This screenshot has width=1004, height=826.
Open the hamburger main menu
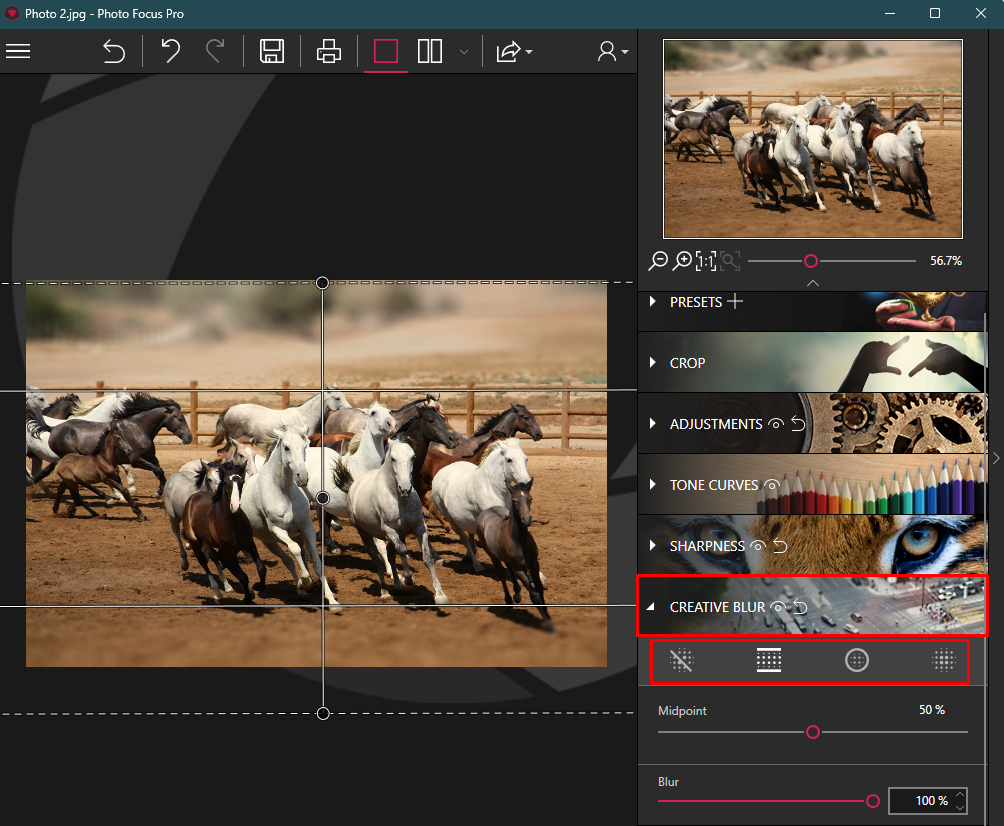pyautogui.click(x=18, y=51)
